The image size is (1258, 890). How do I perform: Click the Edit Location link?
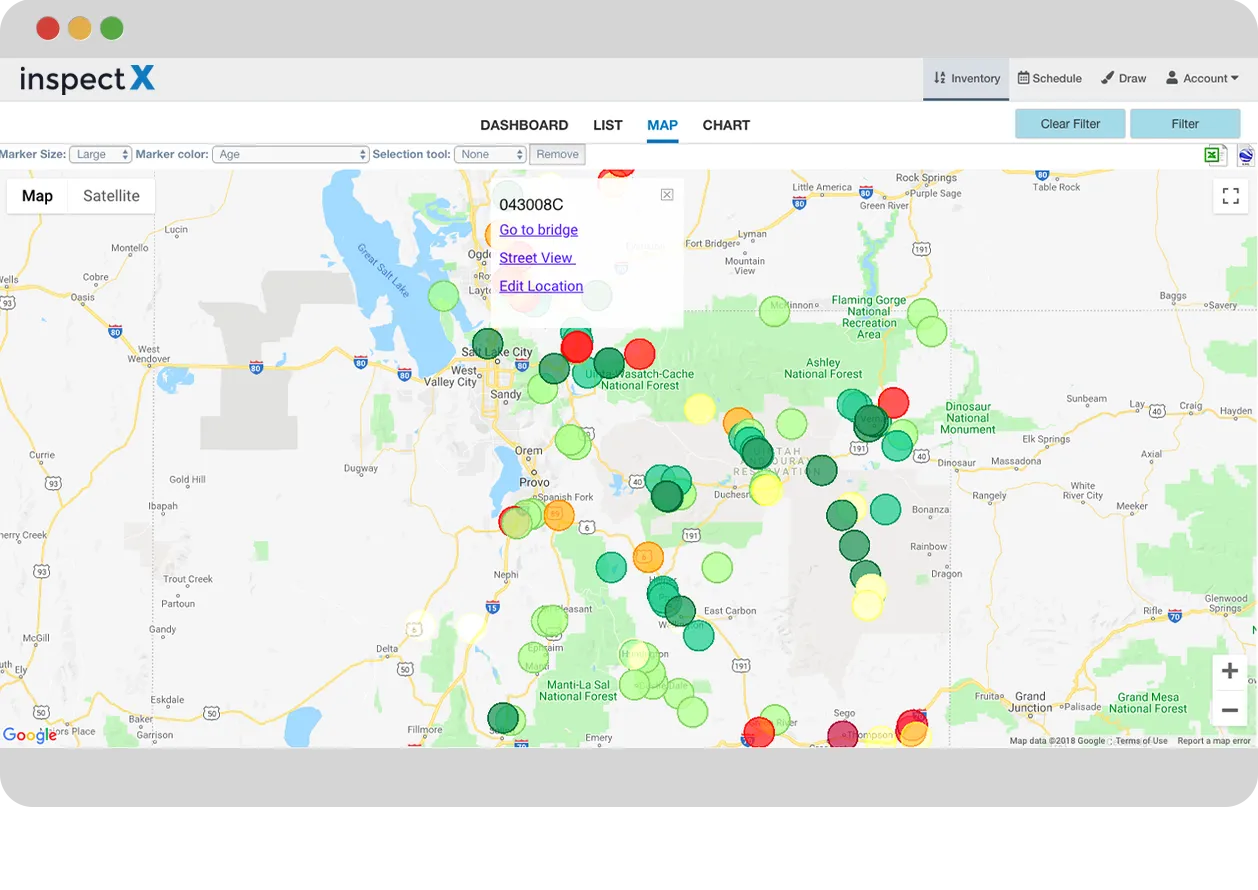541,286
